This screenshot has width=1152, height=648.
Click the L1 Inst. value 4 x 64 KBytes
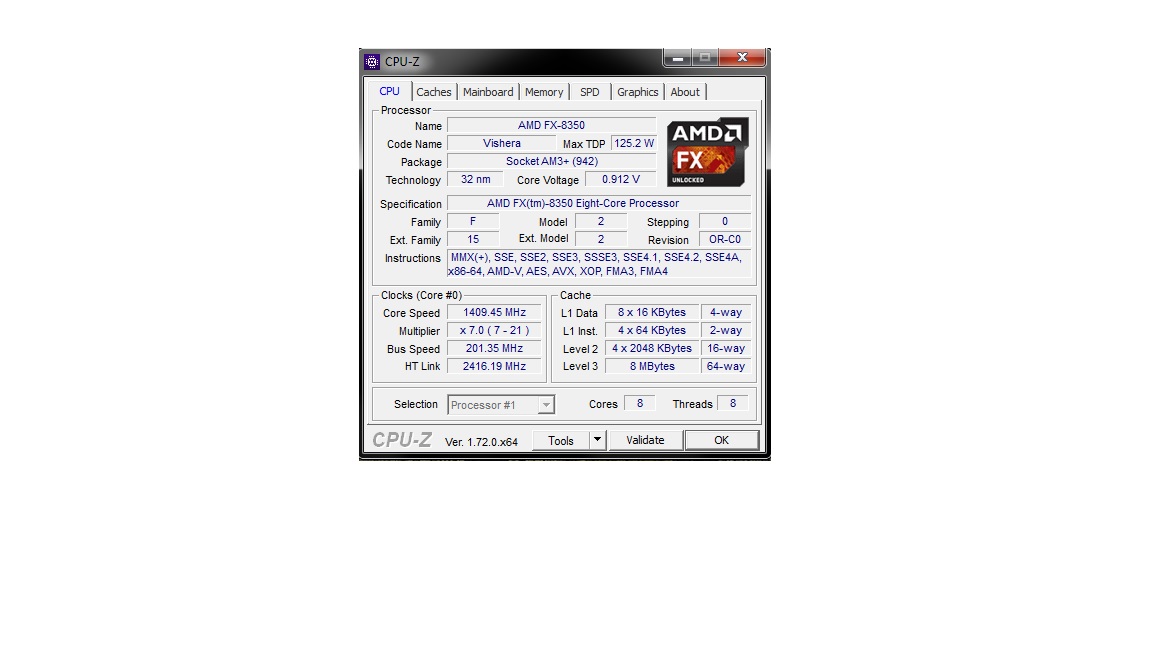(652, 331)
